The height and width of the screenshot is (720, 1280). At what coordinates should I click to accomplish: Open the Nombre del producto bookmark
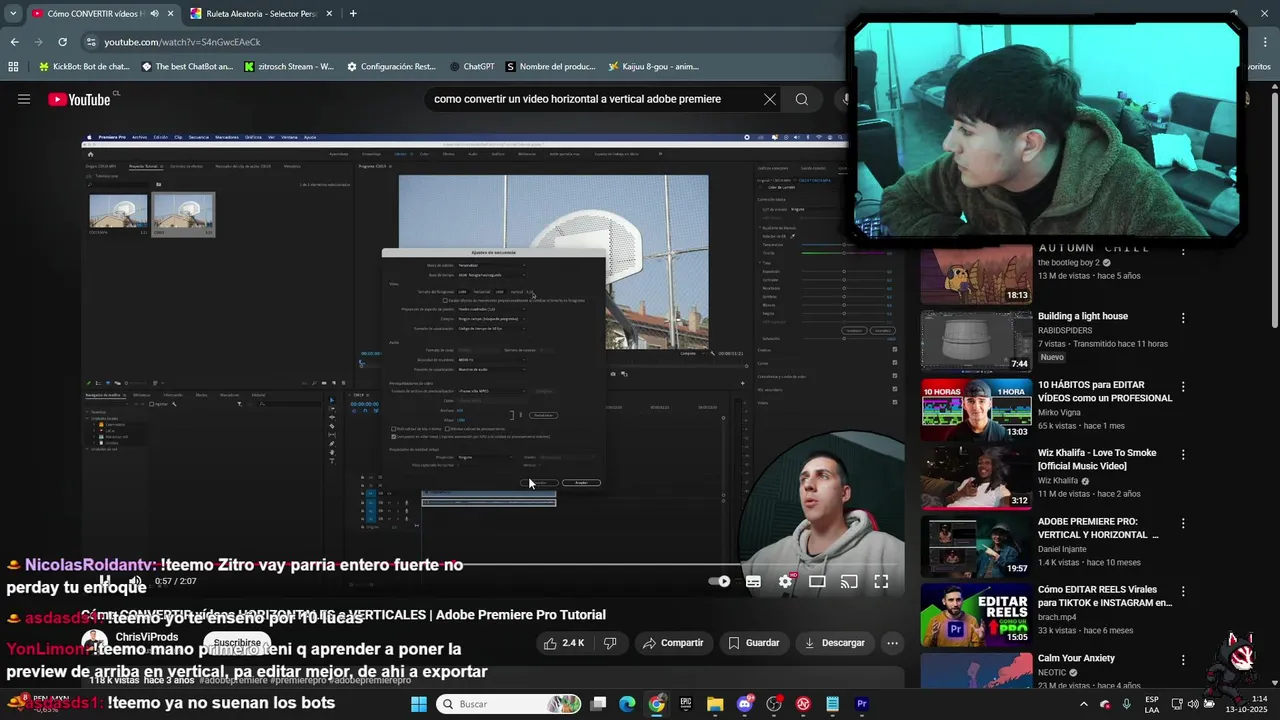551,67
